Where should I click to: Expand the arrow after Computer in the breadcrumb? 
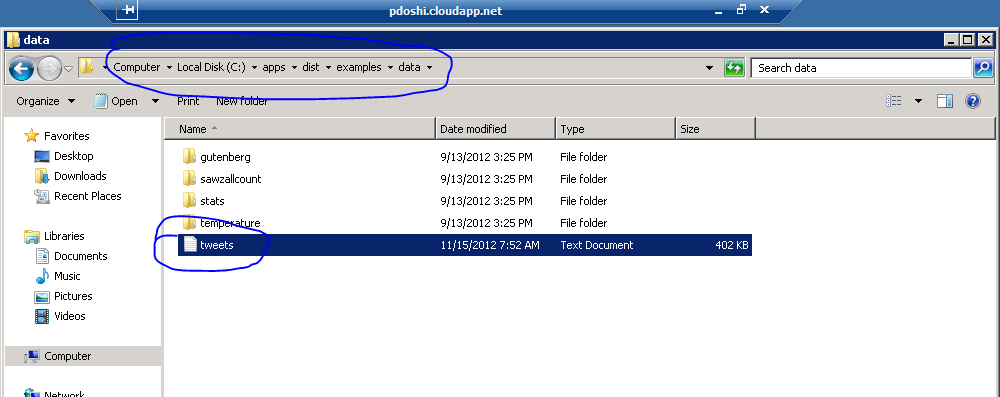(x=169, y=68)
